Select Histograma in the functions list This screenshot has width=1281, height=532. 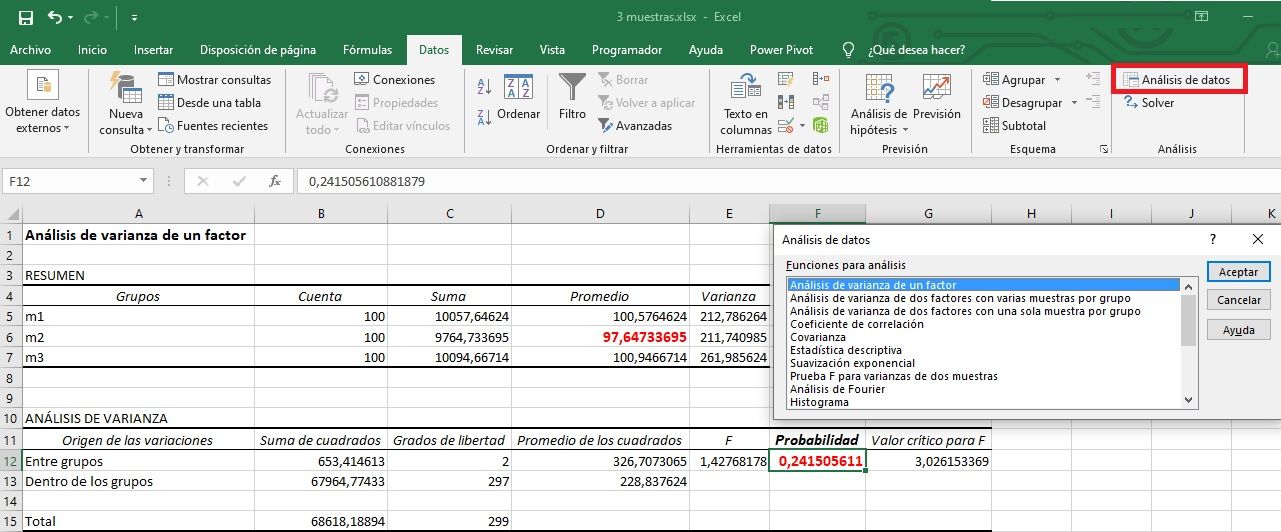click(819, 402)
